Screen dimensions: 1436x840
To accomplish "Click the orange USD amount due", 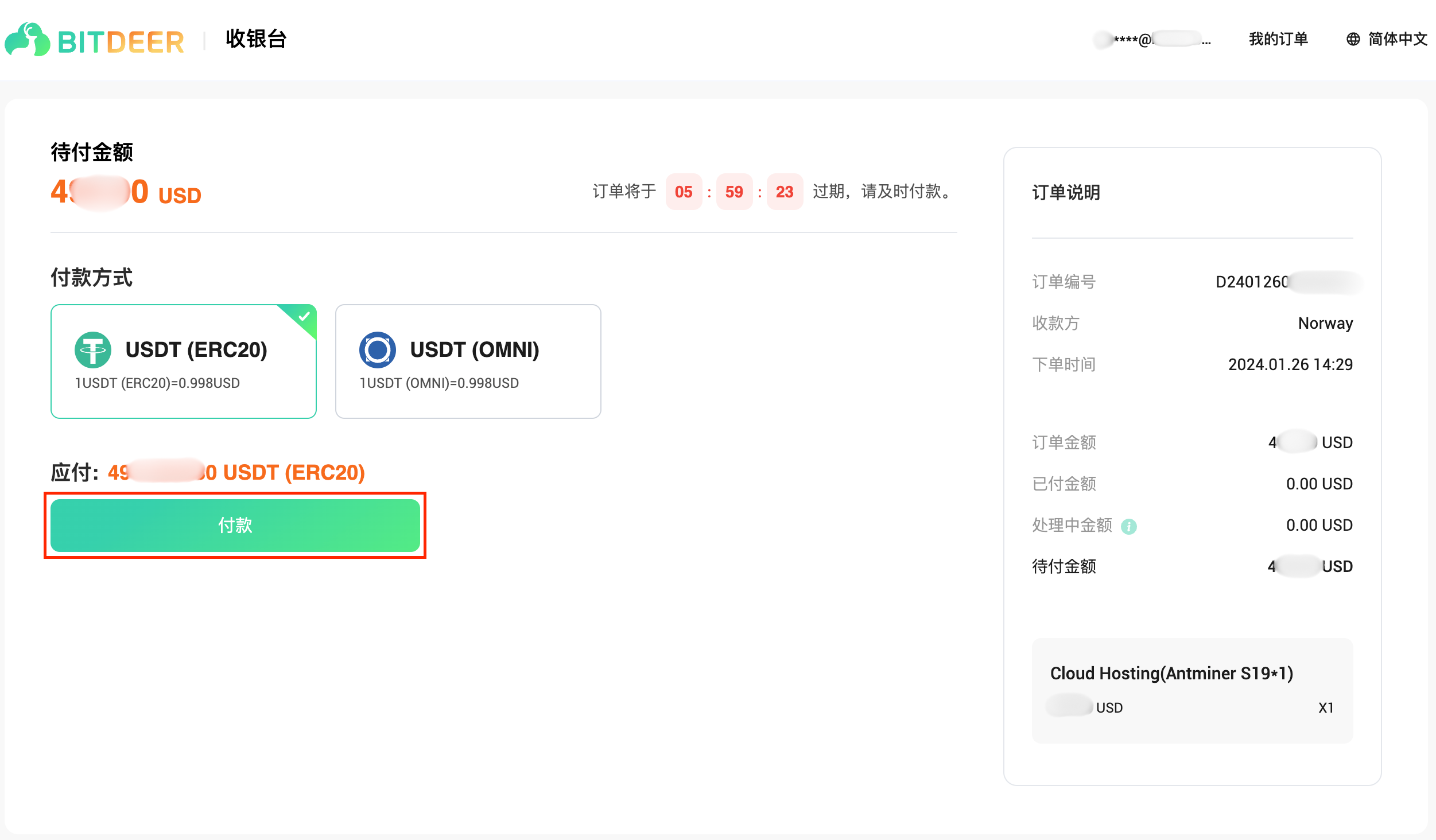I will click(x=126, y=192).
